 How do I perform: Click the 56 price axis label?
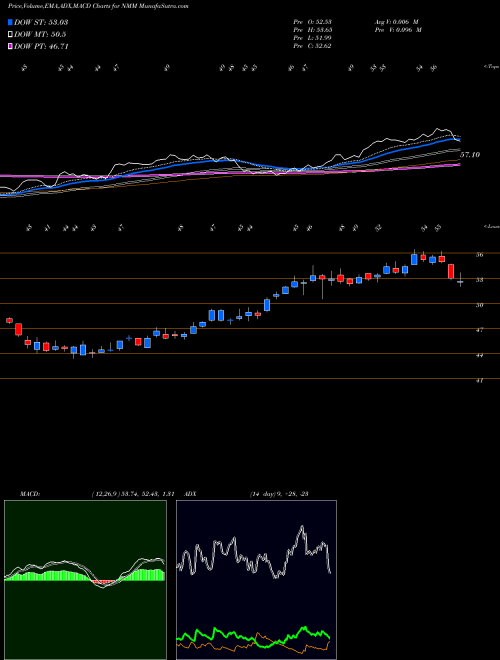pyautogui.click(x=479, y=255)
